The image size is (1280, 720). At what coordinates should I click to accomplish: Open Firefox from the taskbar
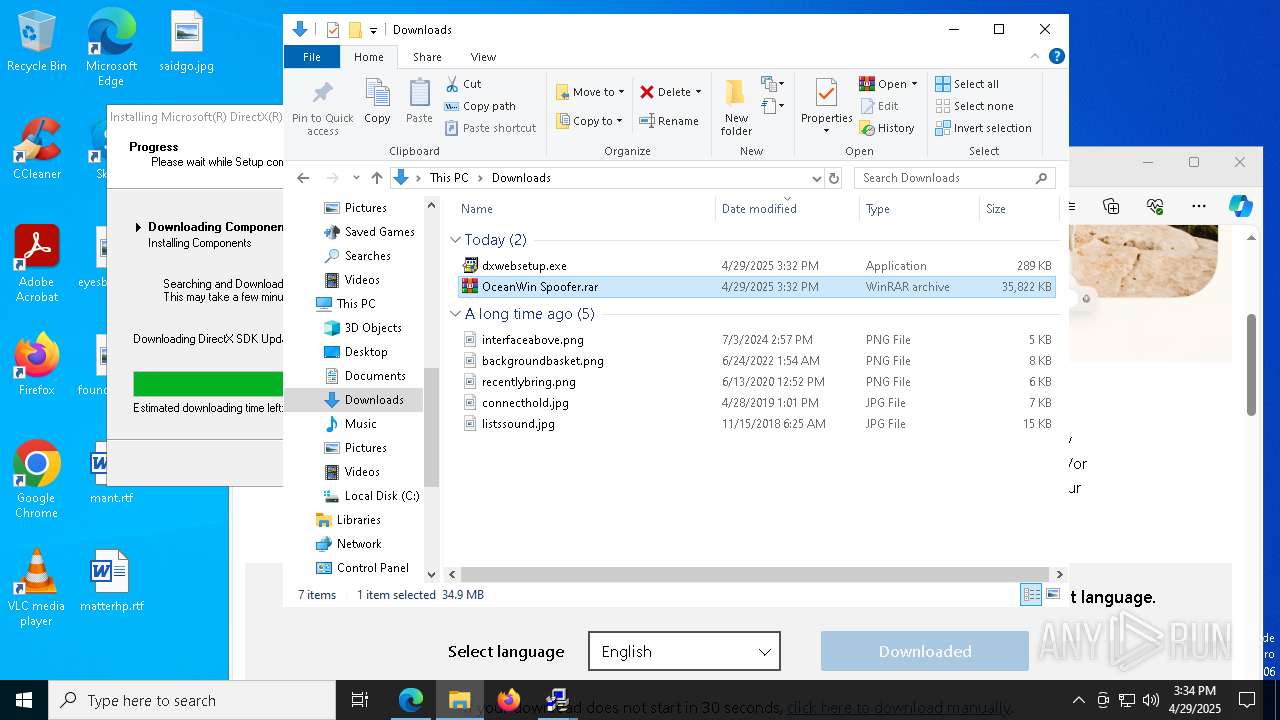(509, 700)
